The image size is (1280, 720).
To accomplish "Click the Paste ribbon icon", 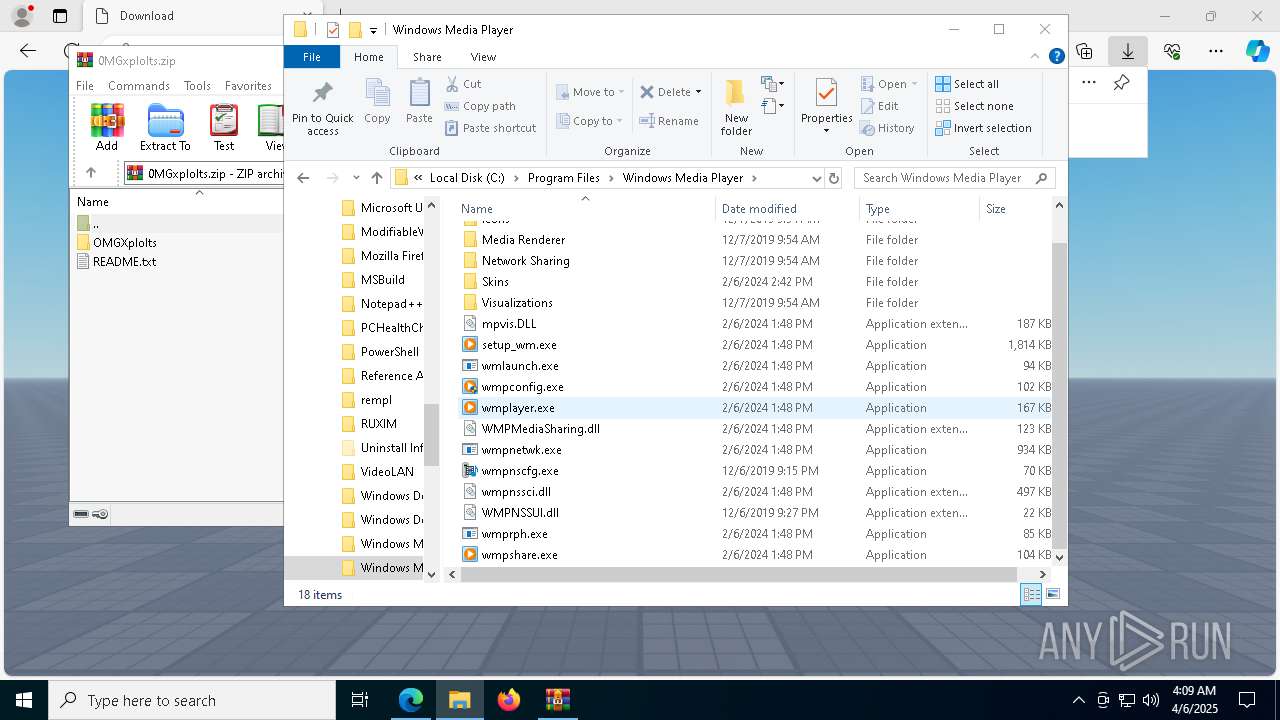I will (419, 102).
